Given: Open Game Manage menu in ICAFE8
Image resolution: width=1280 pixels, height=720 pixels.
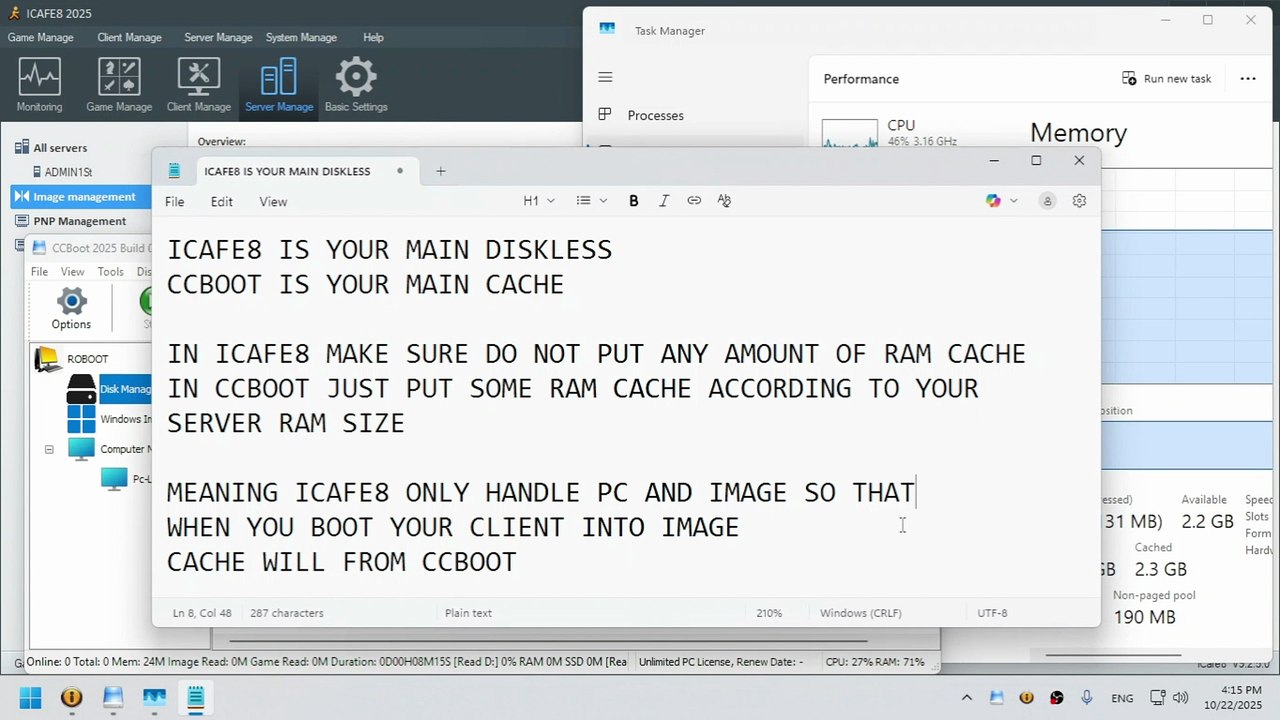Looking at the screenshot, I should (x=40, y=37).
